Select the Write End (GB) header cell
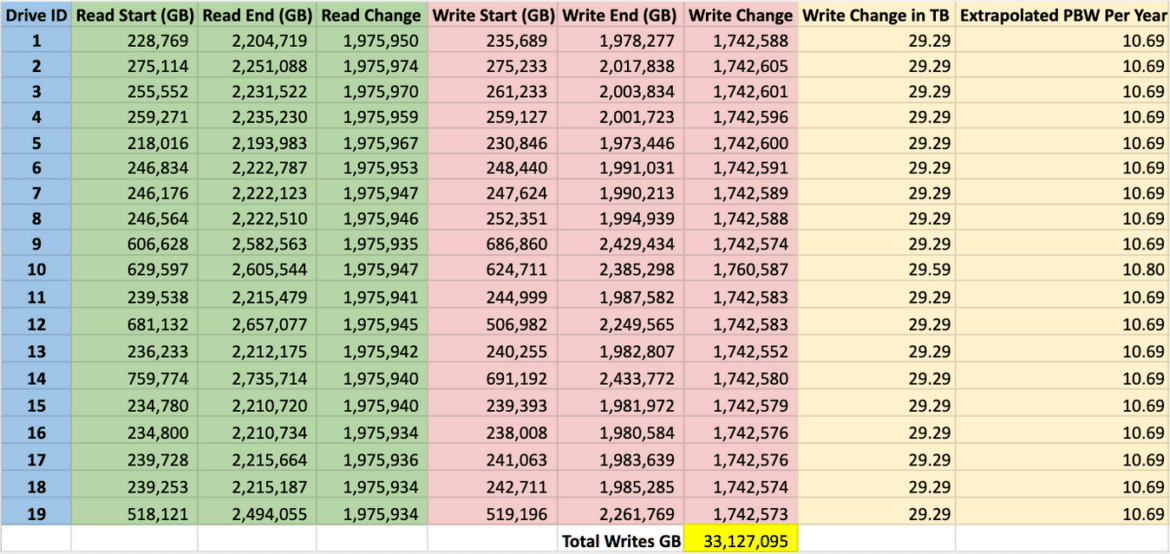 tap(619, 15)
